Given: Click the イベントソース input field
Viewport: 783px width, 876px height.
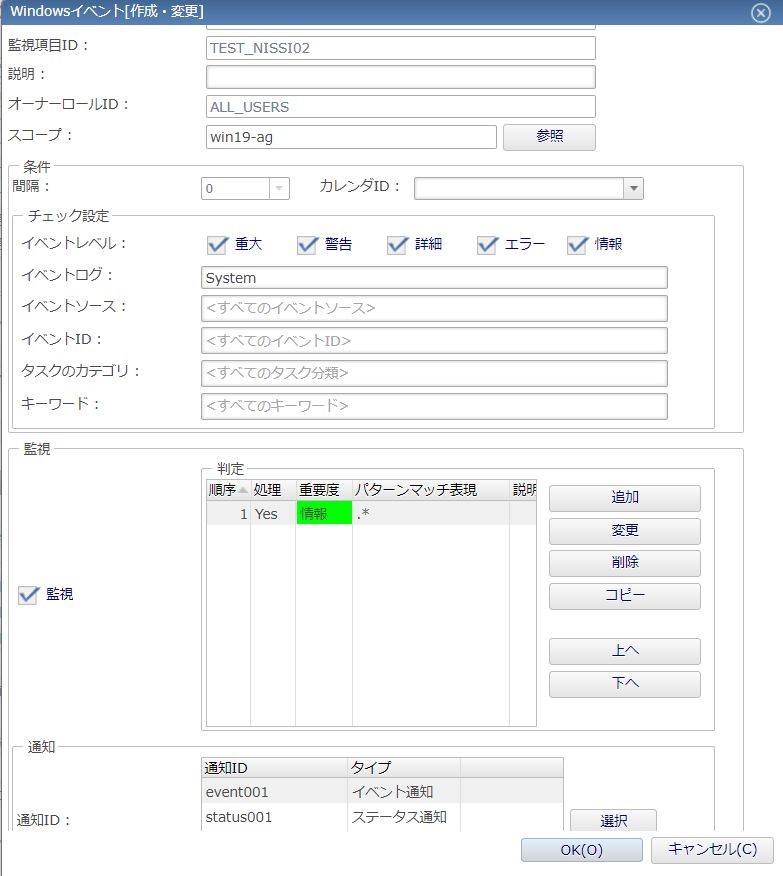Looking at the screenshot, I should [434, 308].
